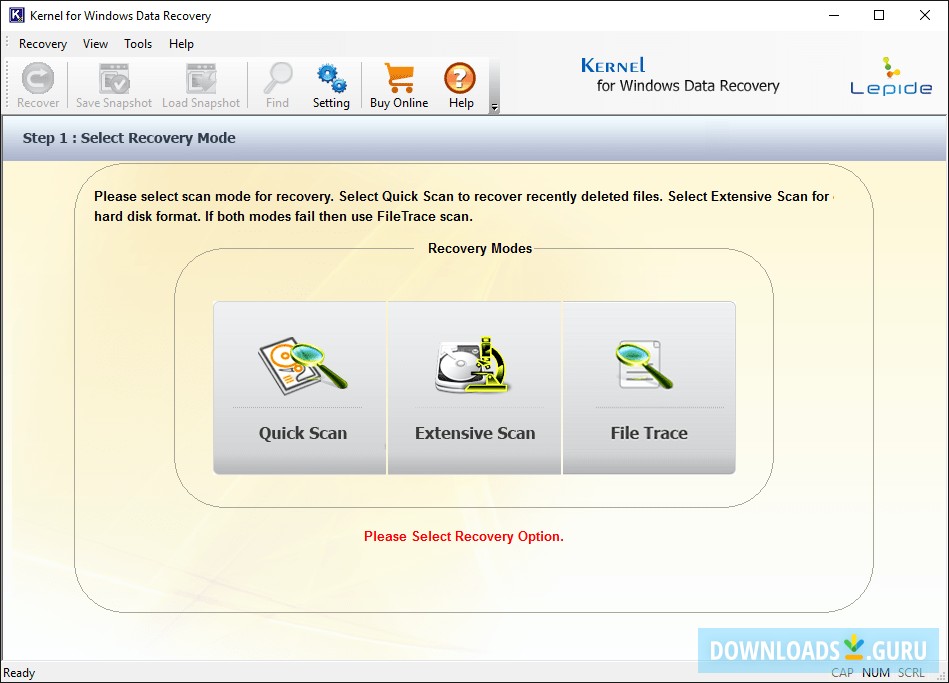Click the "Step 1 : Select Recovery Mode" heading

(x=129, y=138)
